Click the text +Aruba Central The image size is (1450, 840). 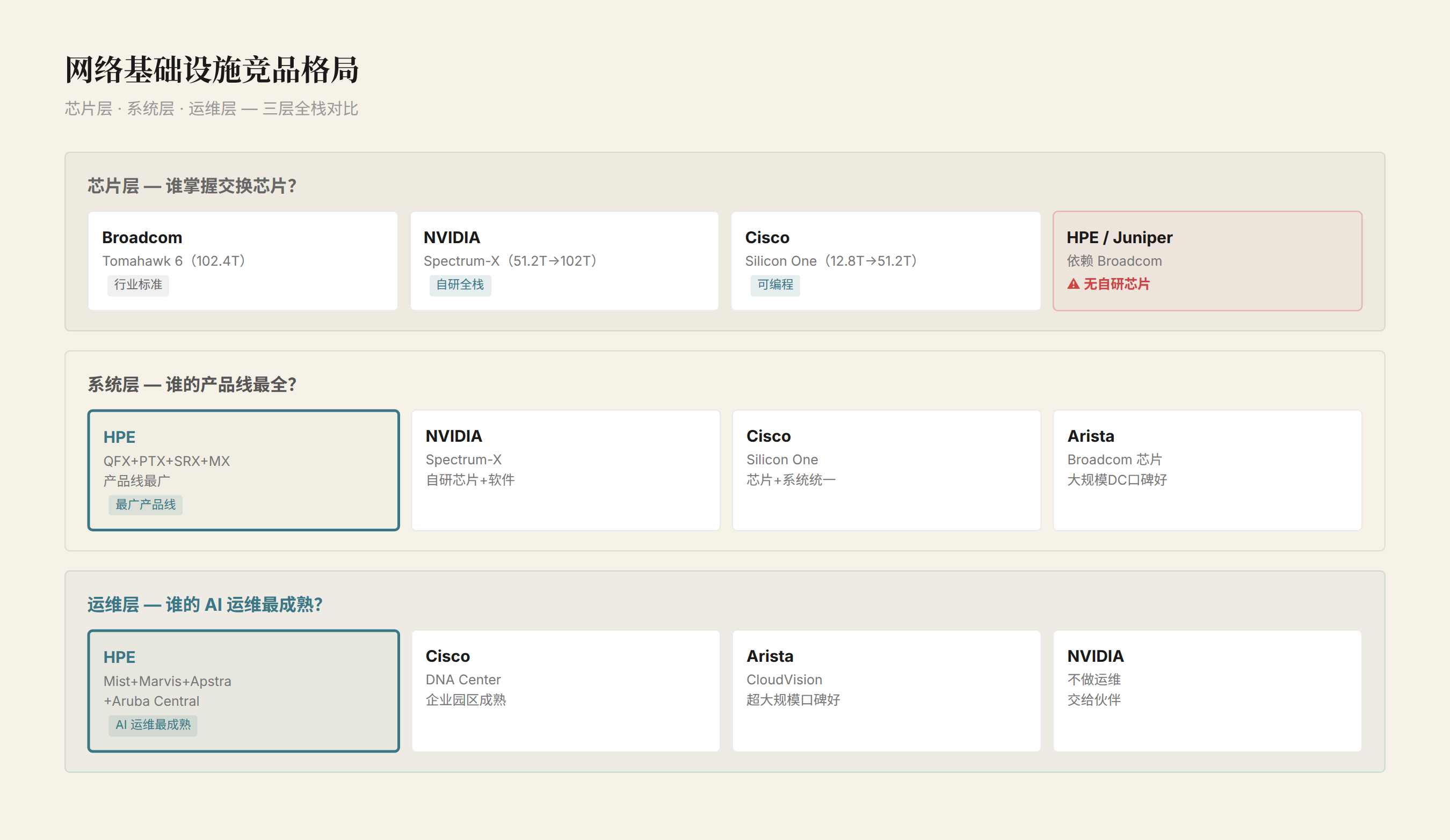pyautogui.click(x=151, y=701)
